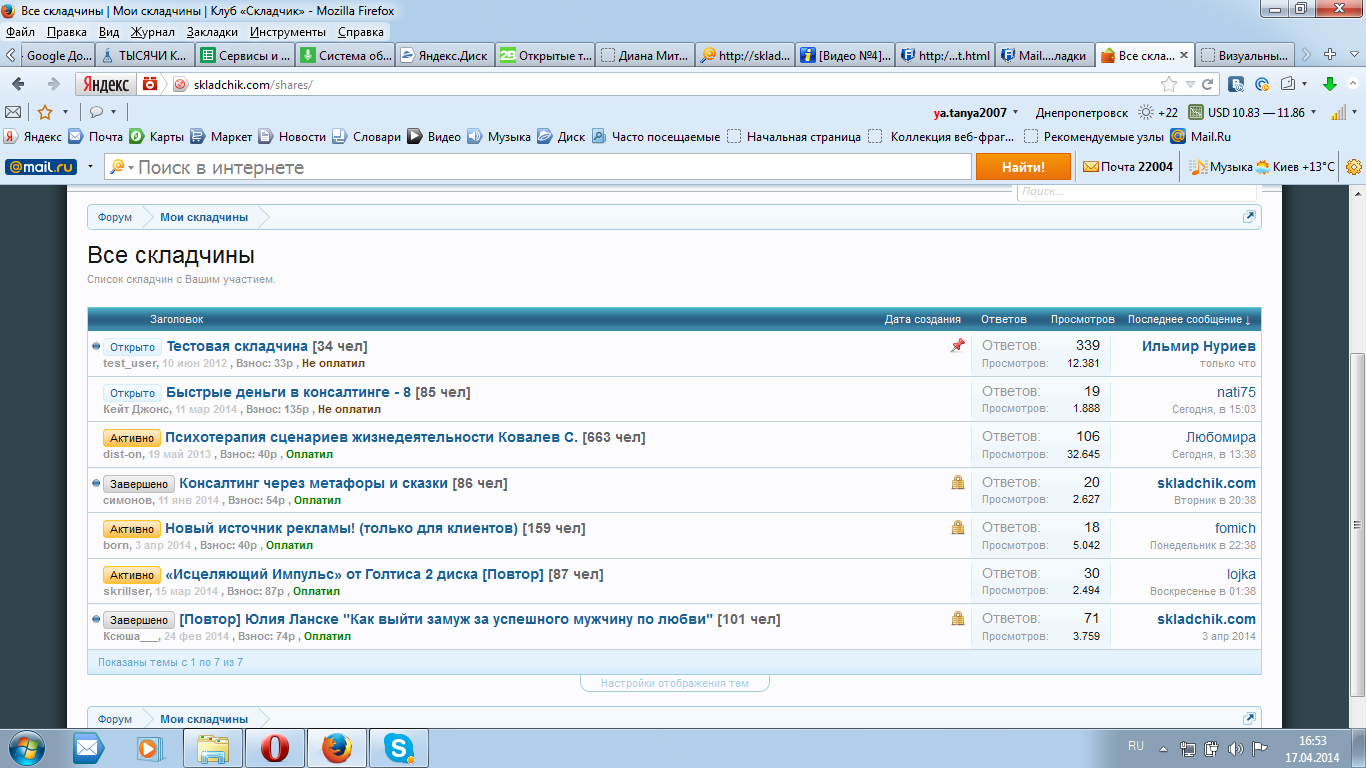
Task: Open the address bar history dropdown arrow
Action: (1190, 85)
